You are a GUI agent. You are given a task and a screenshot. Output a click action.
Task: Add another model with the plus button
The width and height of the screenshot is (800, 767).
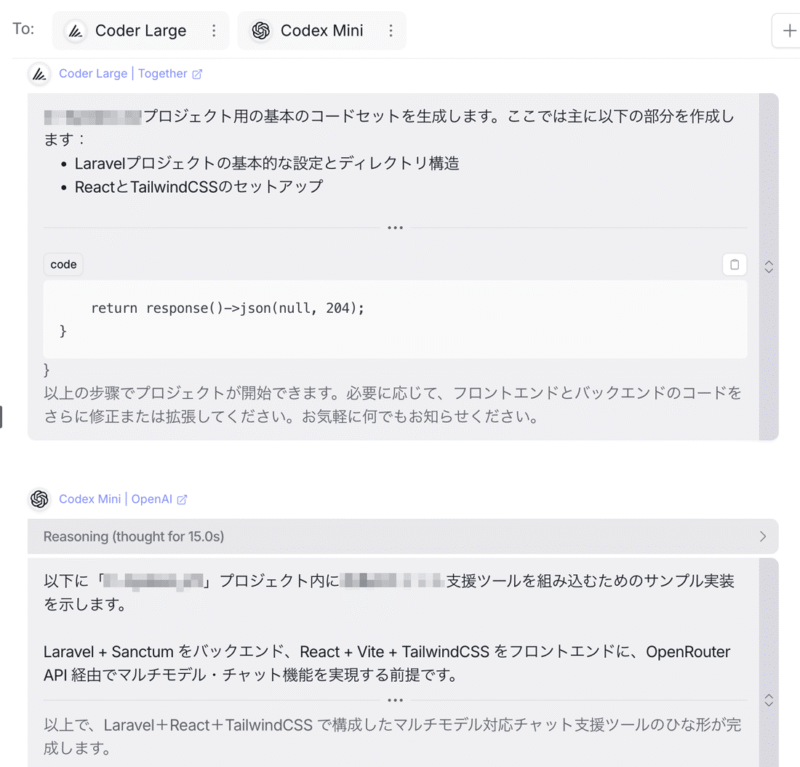pyautogui.click(x=788, y=31)
